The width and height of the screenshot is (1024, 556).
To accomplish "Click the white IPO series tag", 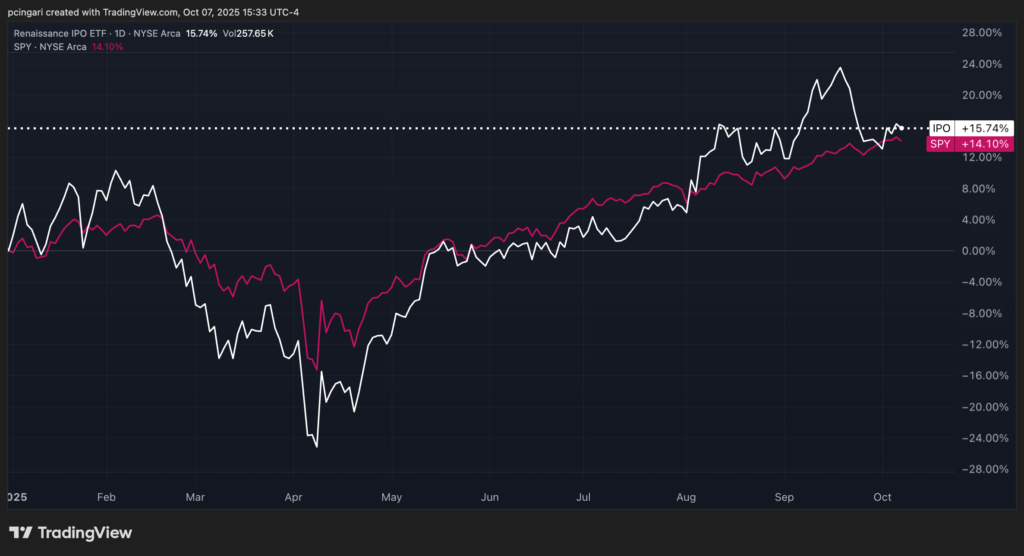I will coord(940,129).
